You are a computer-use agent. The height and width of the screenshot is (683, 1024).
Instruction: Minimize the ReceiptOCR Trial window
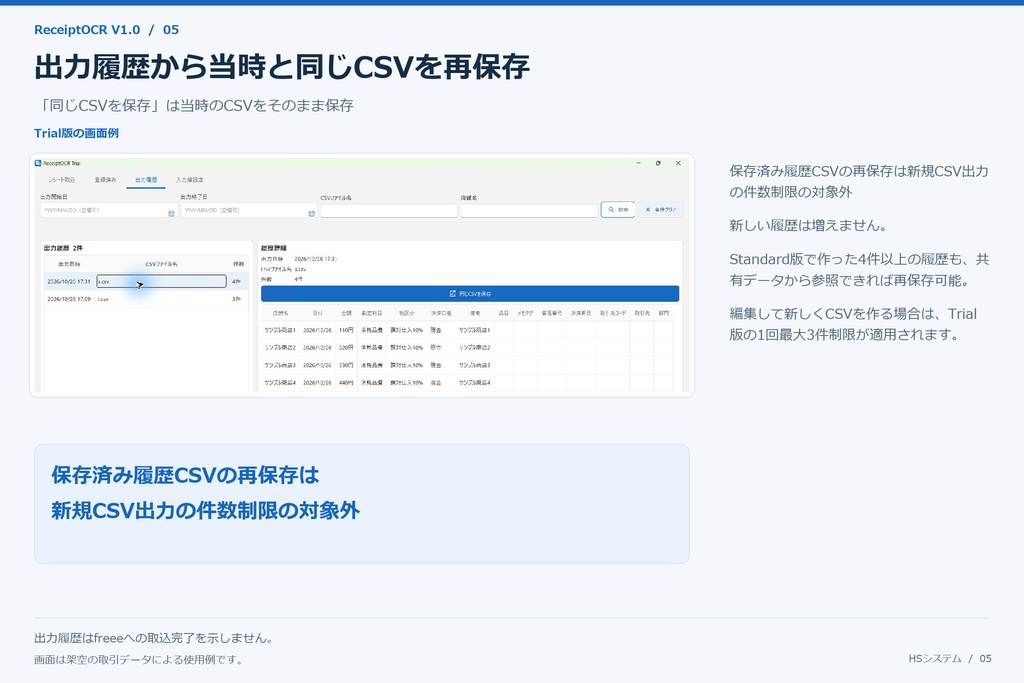click(x=638, y=163)
